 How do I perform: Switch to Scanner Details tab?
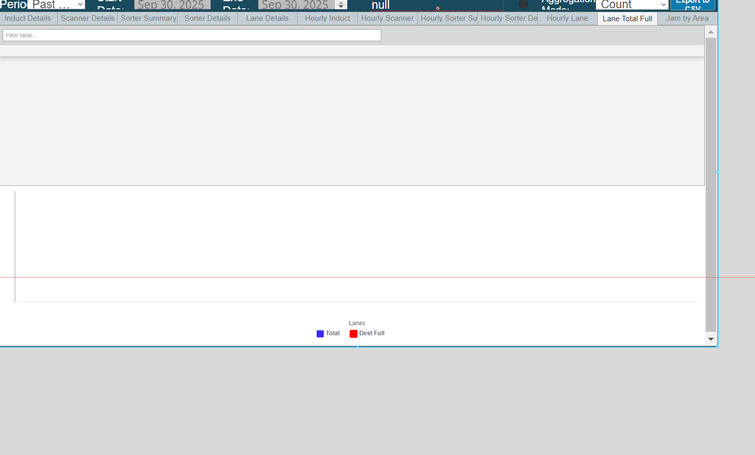pos(88,18)
